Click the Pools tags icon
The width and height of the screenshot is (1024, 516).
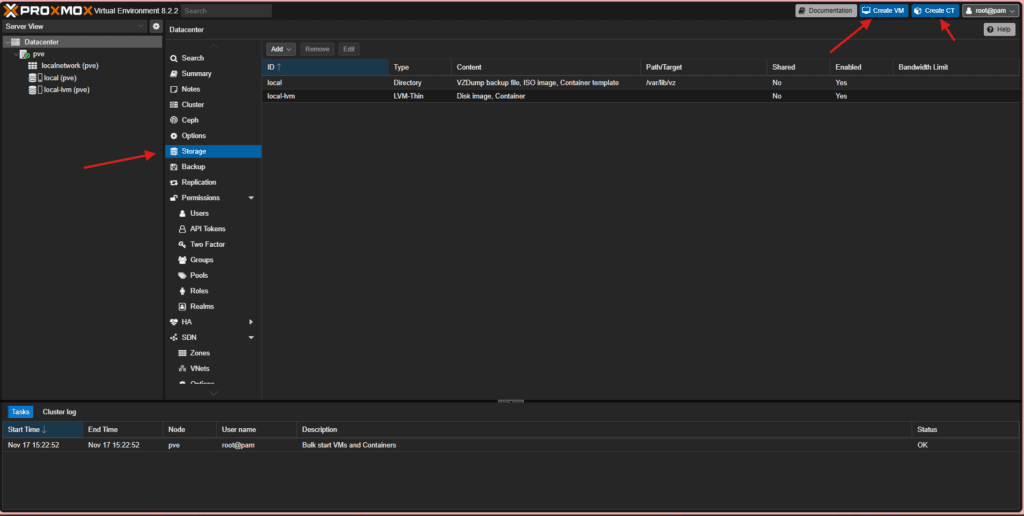click(x=183, y=276)
